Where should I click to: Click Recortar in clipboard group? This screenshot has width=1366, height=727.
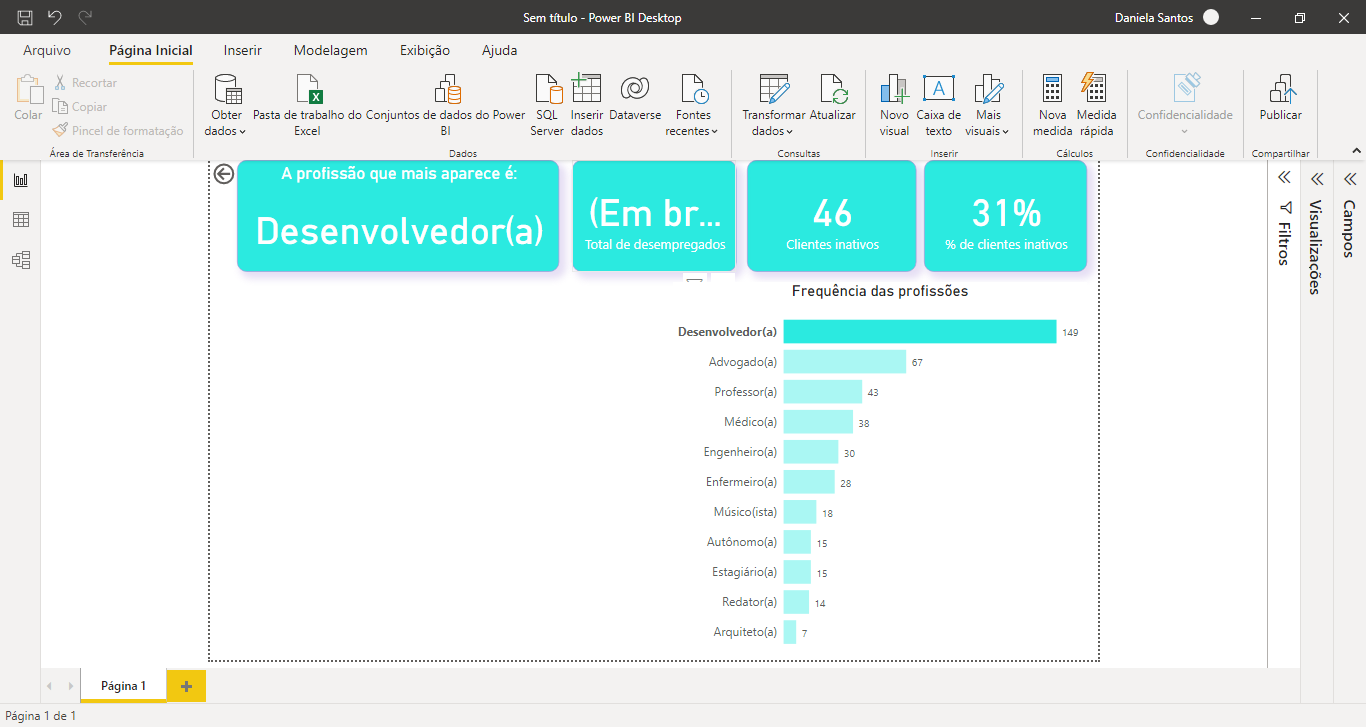(86, 83)
